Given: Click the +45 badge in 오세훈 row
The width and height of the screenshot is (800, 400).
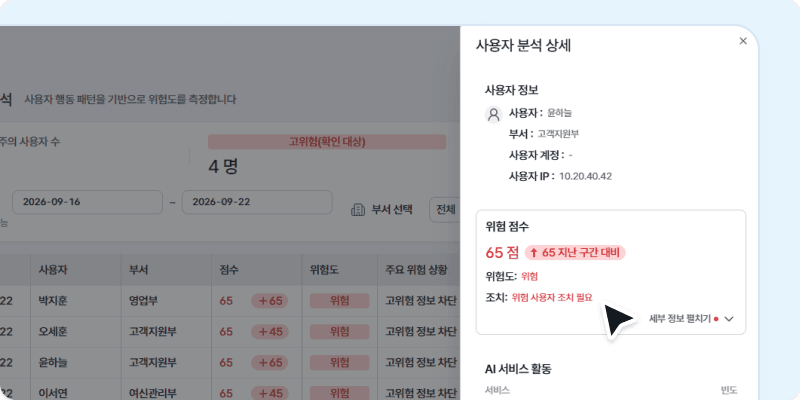Looking at the screenshot, I should tap(270, 332).
